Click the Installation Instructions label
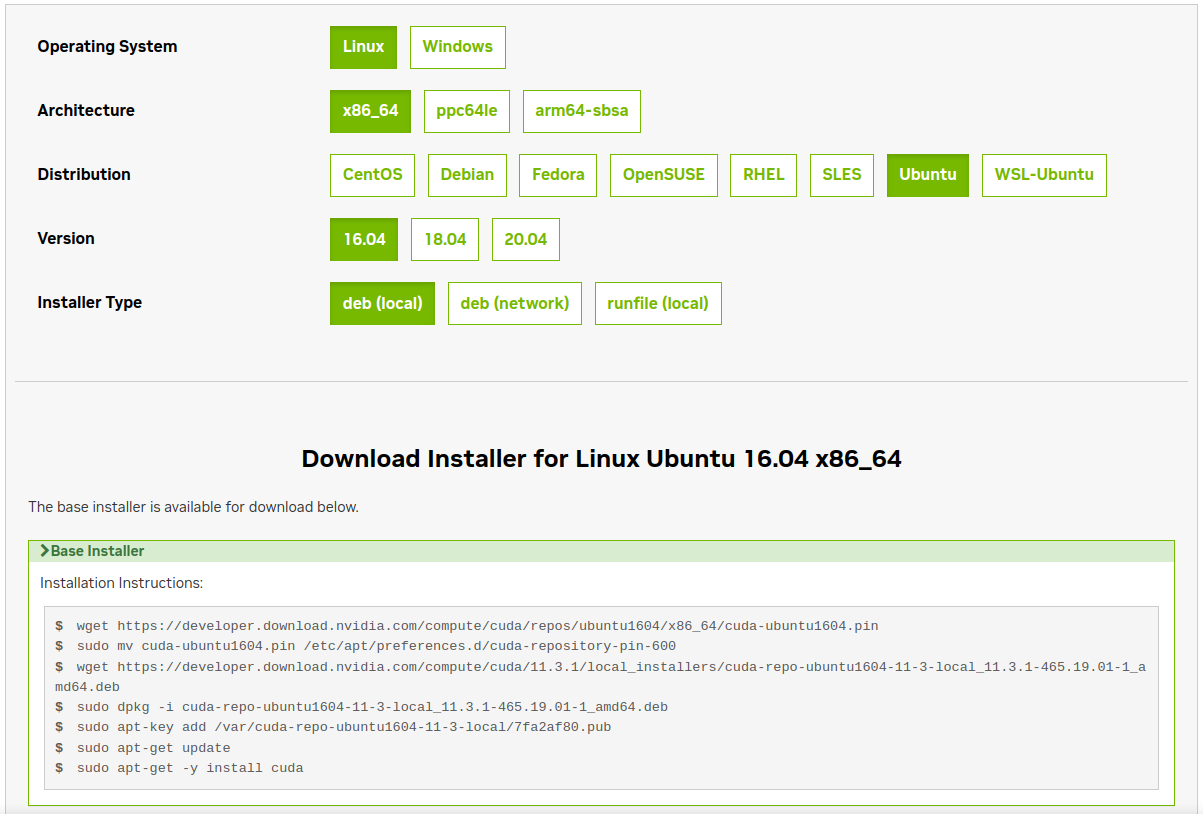 point(122,583)
